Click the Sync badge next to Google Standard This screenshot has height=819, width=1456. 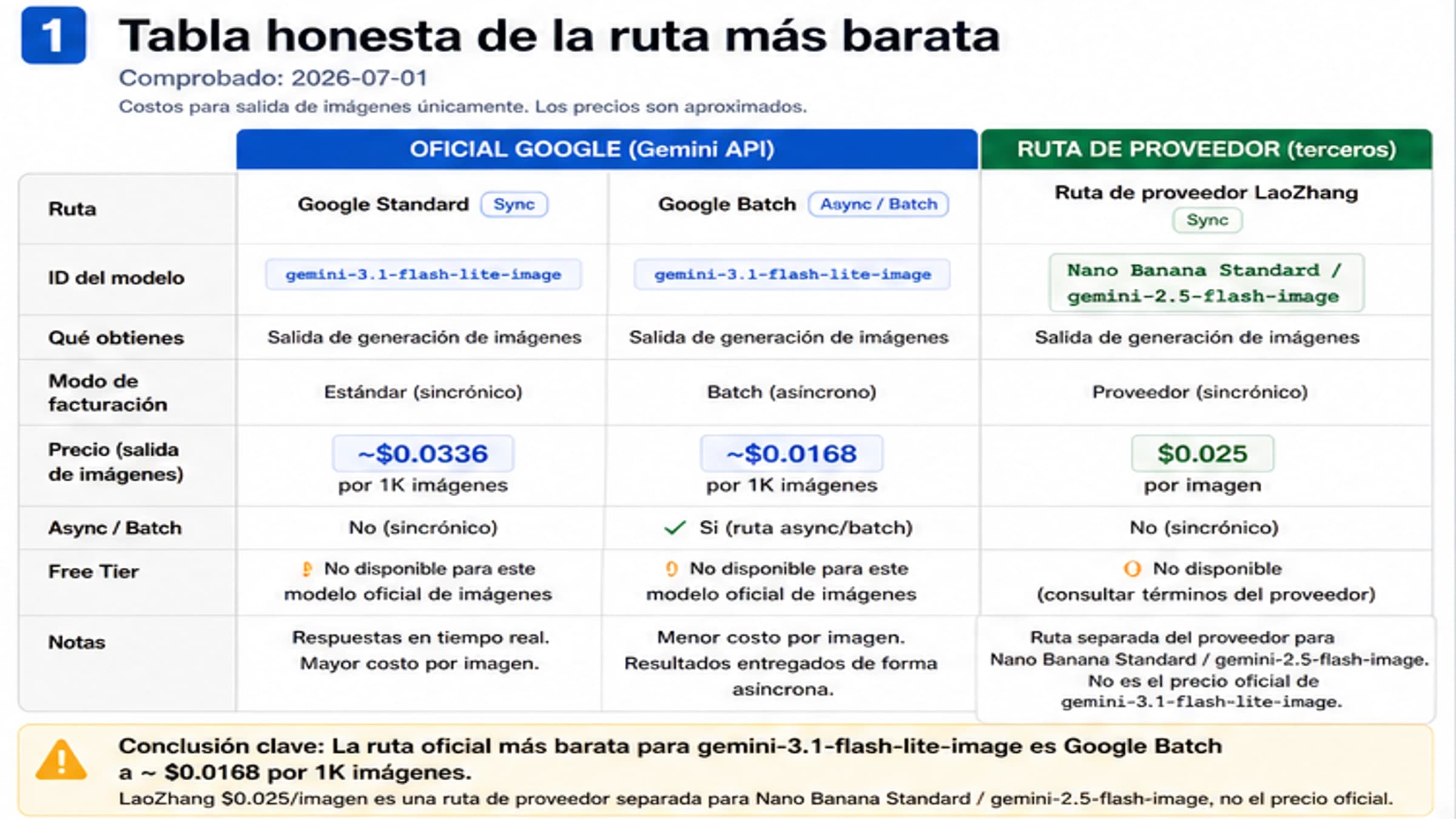(514, 204)
